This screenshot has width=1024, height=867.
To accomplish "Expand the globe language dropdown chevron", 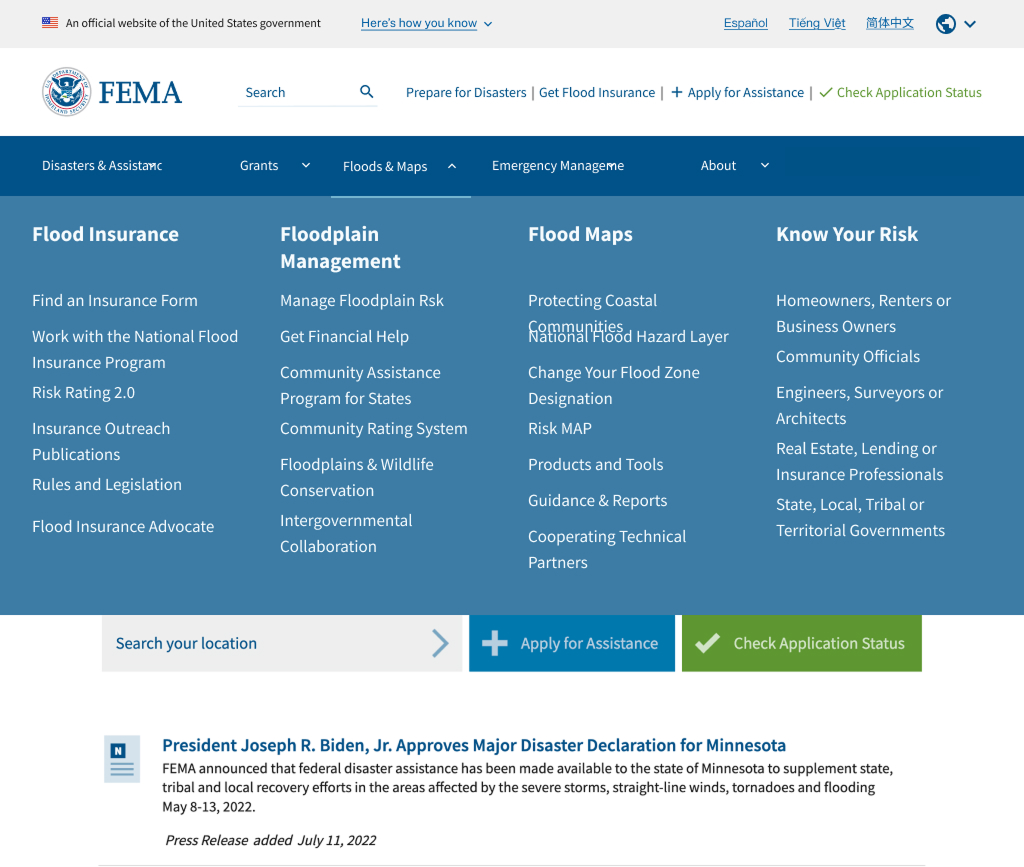I will tap(970, 24).
